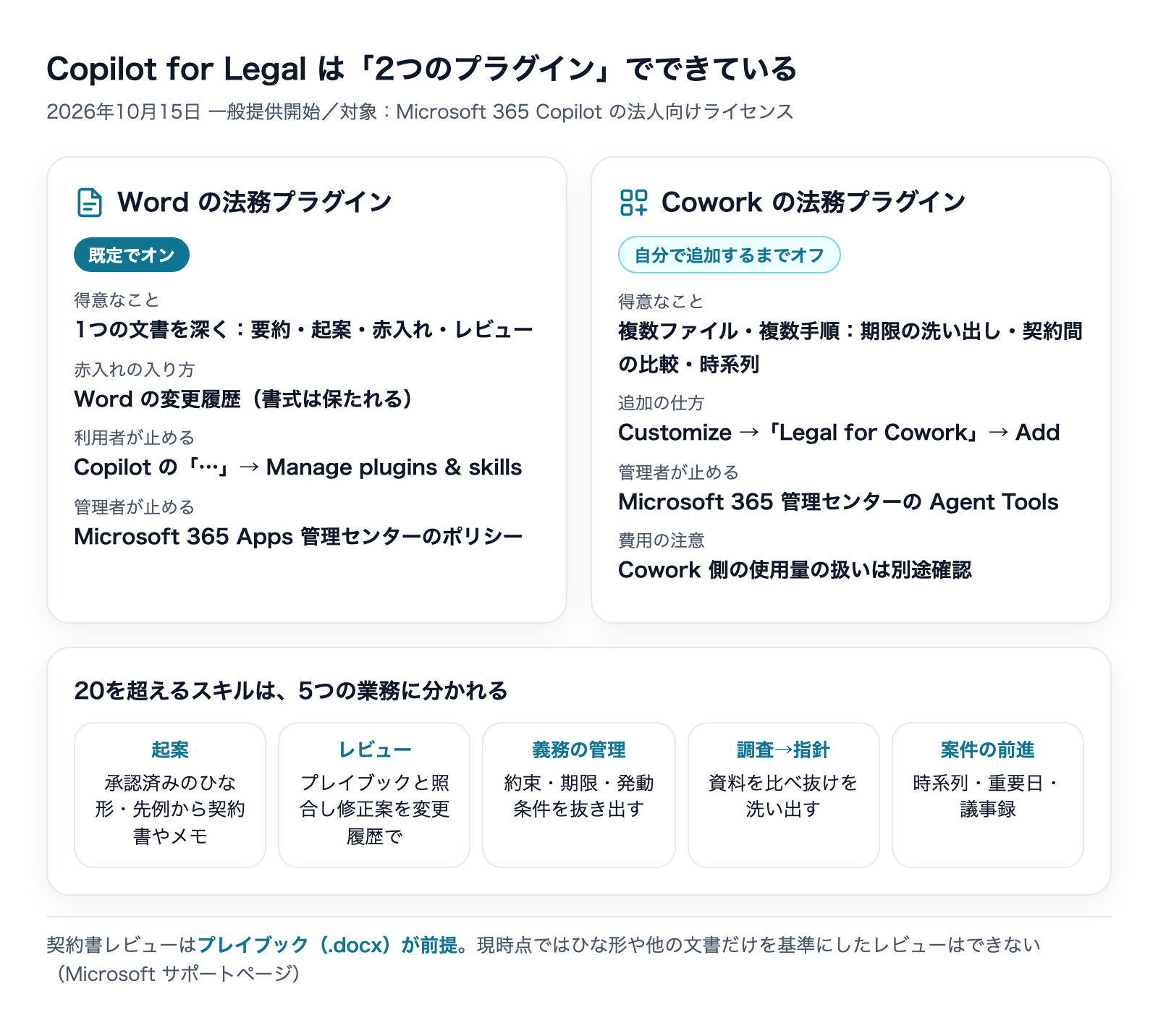Click the description 約束・期限・発動条件を抜き出す
This screenshot has width=1158, height=1036.
click(579, 796)
